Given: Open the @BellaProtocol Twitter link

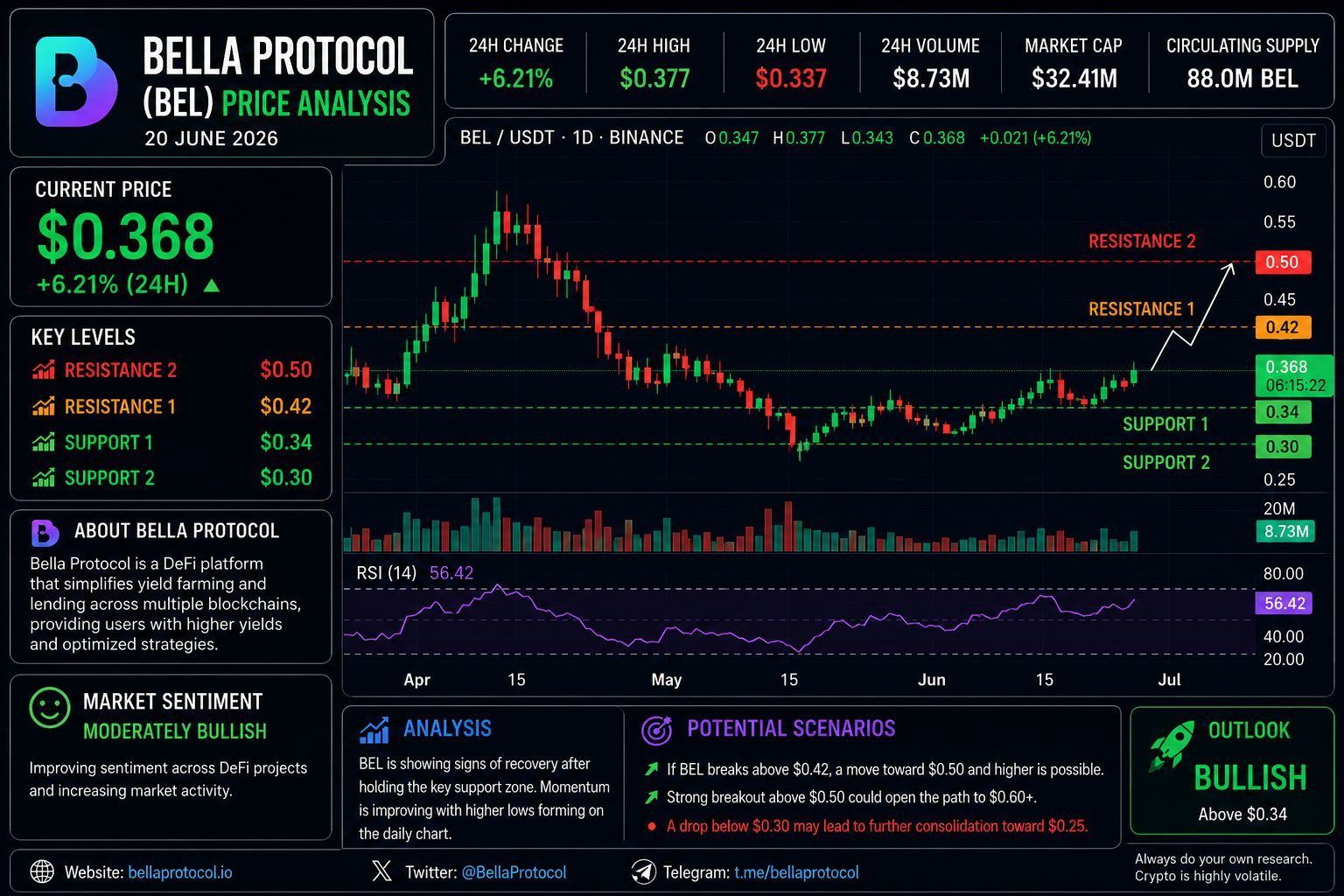Looking at the screenshot, I should coord(514,872).
